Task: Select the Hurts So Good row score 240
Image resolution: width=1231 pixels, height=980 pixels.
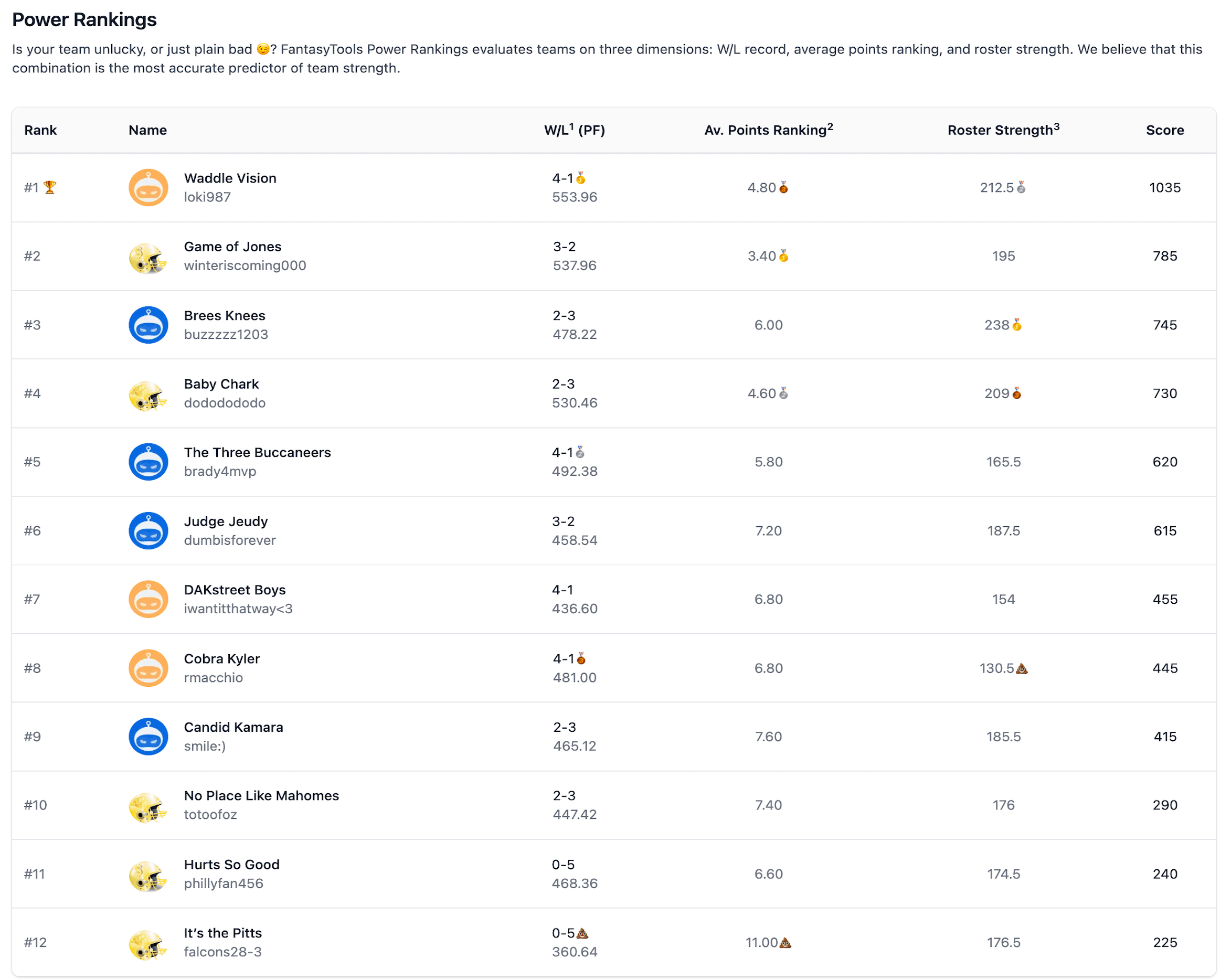Action: [x=1165, y=874]
